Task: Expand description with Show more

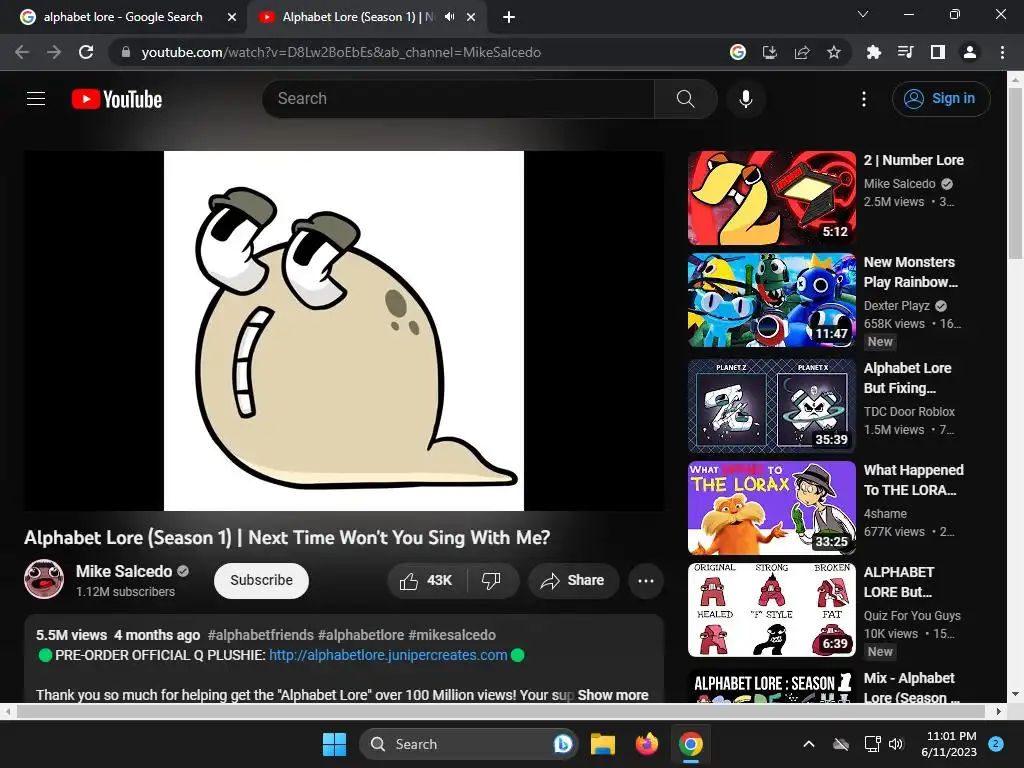Action: click(x=613, y=695)
